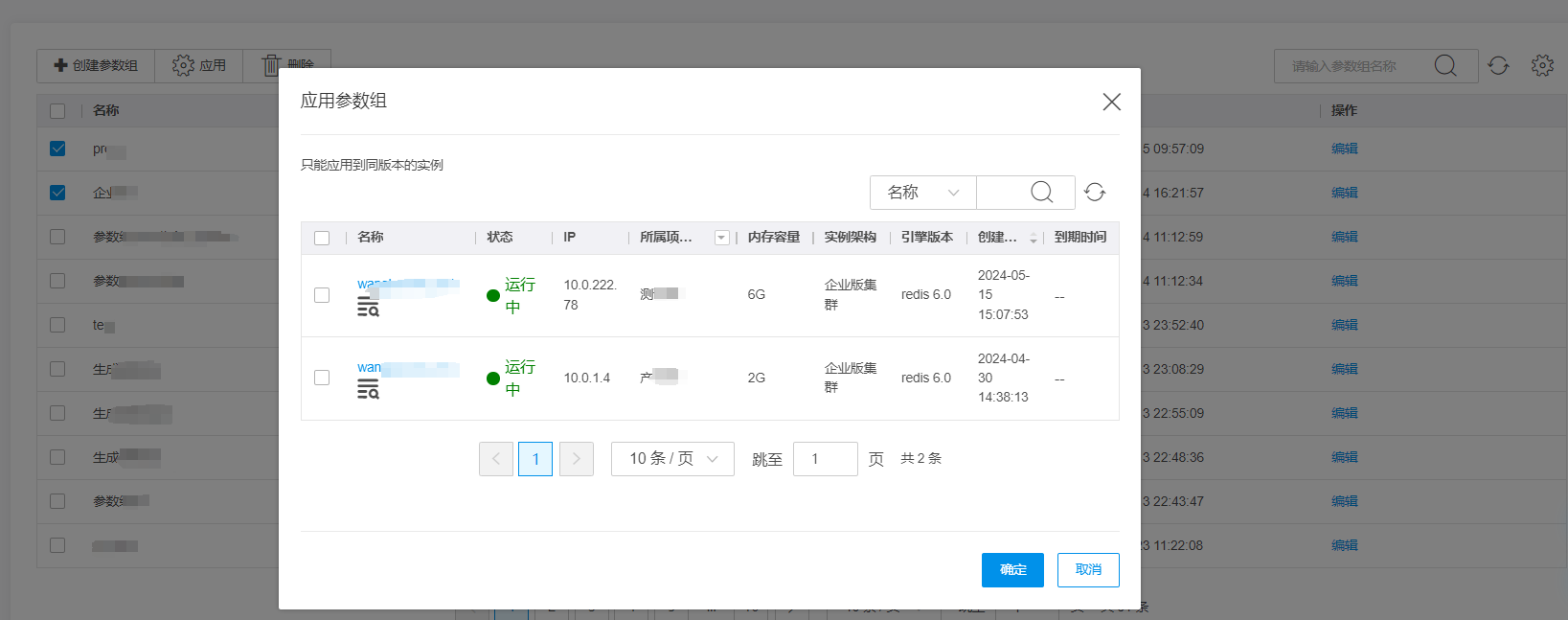Close the 应用参数组 dialog with the X
Screen dimensions: 1568x620
pyautogui.click(x=1111, y=102)
